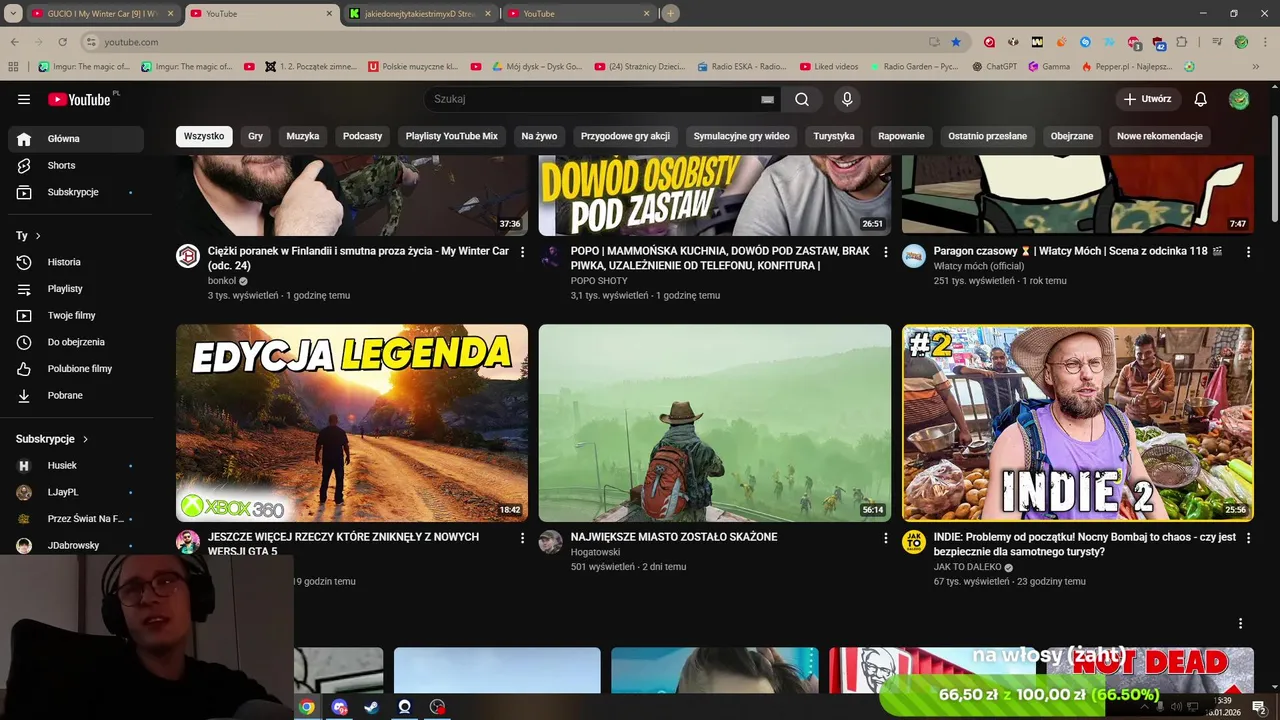Screen dimensions: 1280x720
Task: Open Playlisty in sidebar
Action: (76, 289)
